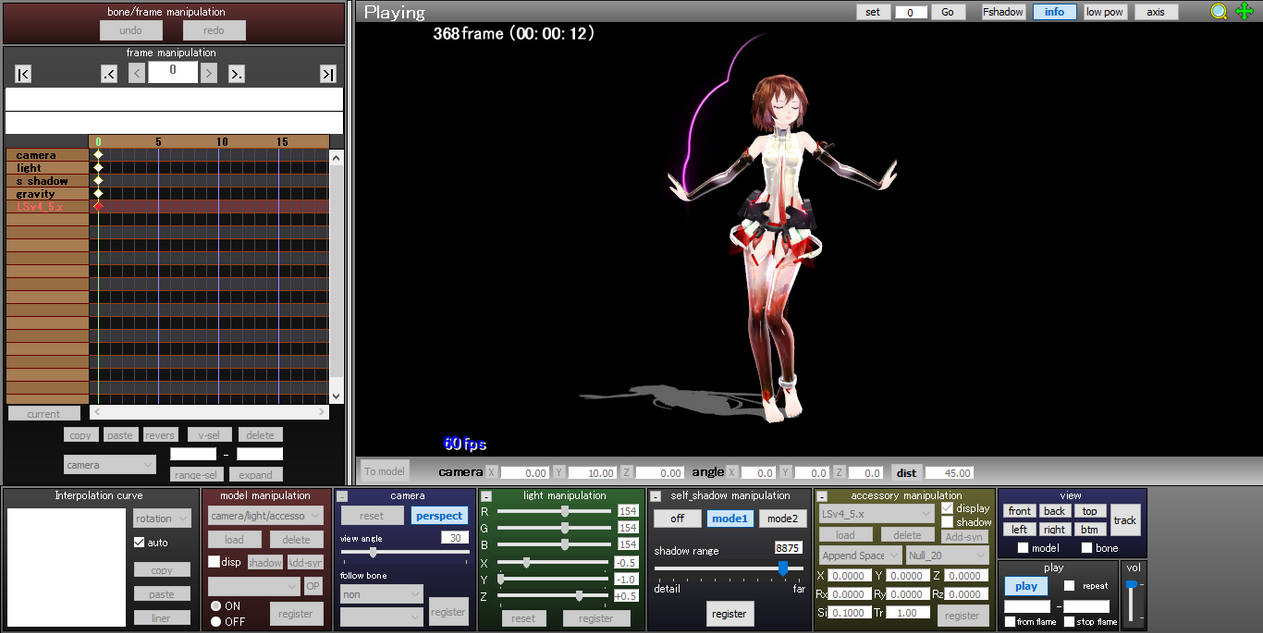The height and width of the screenshot is (633, 1263).
Task: Open the LSv4_5.x accessory dropdown
Action: click(x=876, y=514)
